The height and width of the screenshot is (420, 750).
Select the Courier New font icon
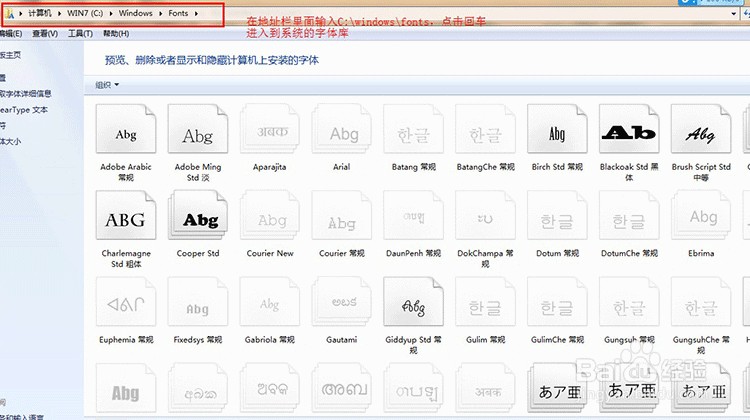pos(269,215)
